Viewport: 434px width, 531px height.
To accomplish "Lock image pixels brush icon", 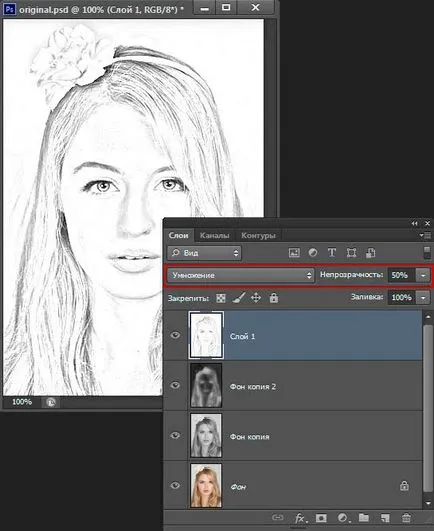I will click(x=238, y=298).
